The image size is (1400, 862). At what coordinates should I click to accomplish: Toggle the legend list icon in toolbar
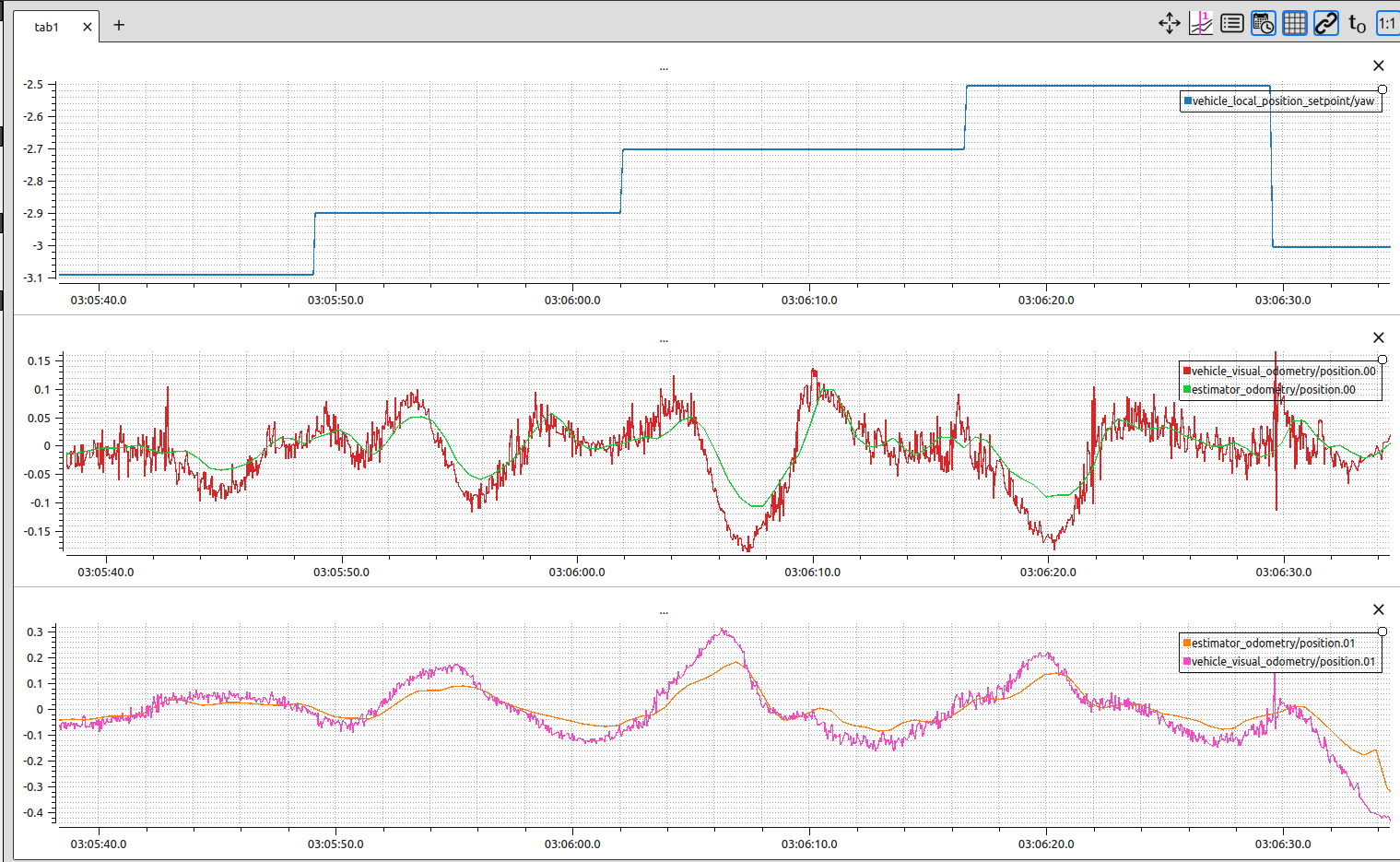[x=1232, y=24]
